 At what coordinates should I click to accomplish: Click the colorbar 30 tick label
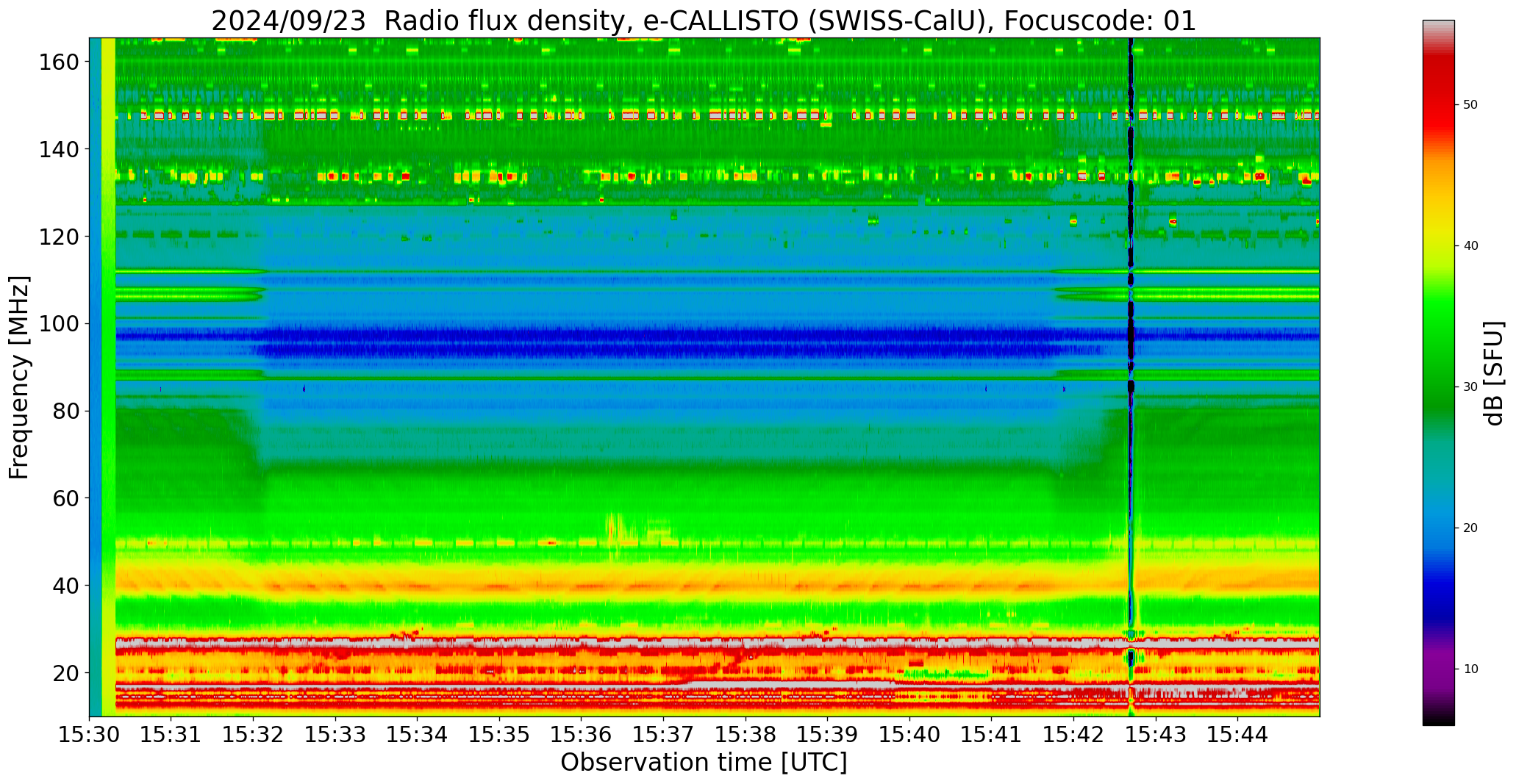(1470, 386)
